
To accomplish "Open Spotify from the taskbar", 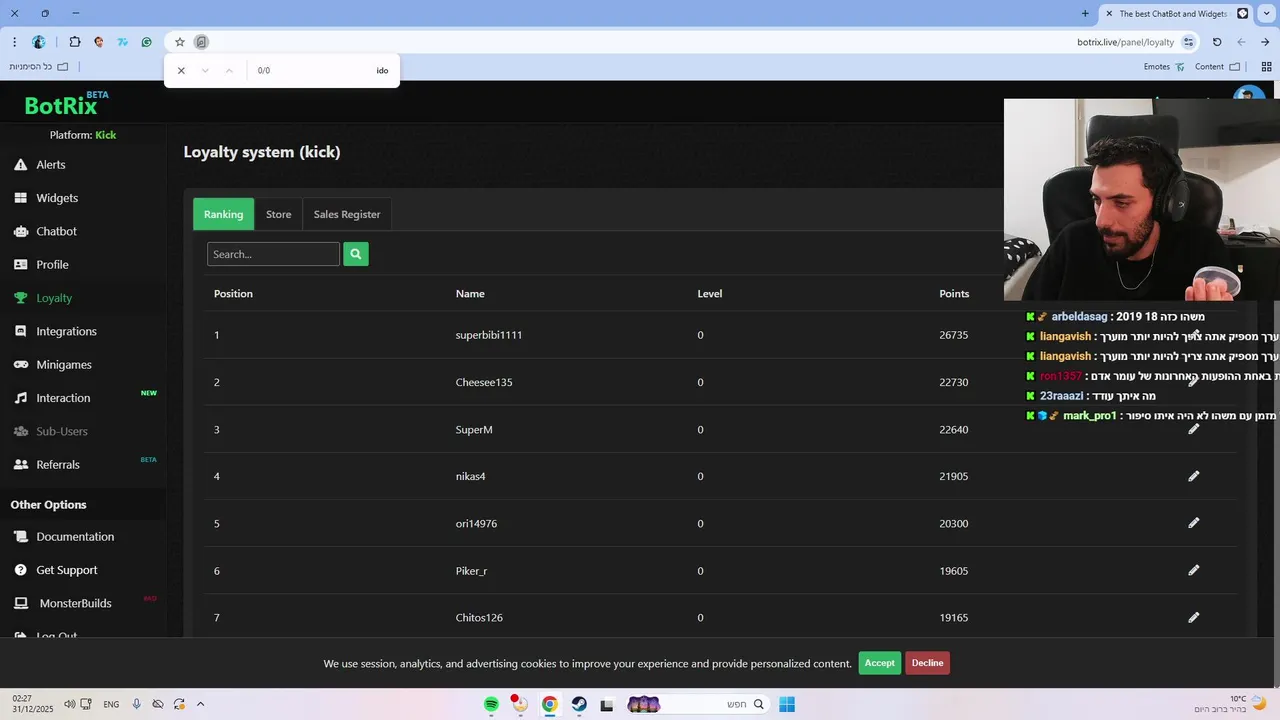I will [491, 704].
